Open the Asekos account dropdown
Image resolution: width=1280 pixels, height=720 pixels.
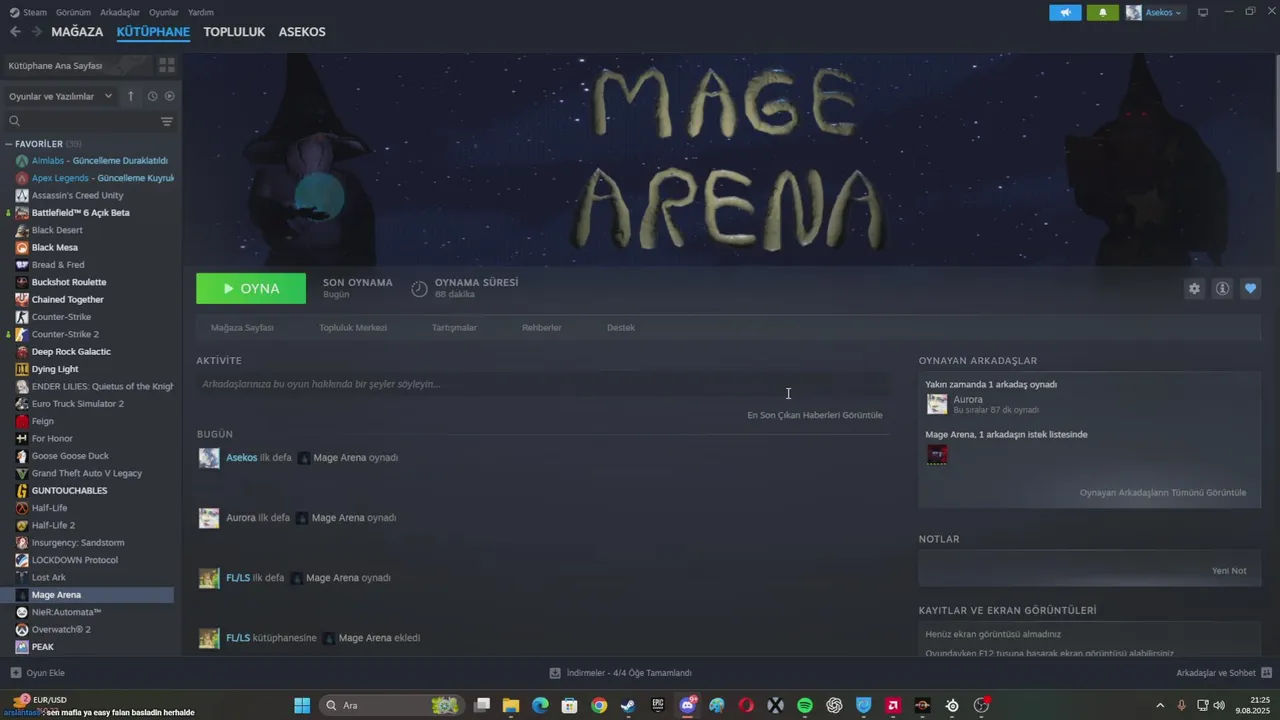pos(1155,12)
